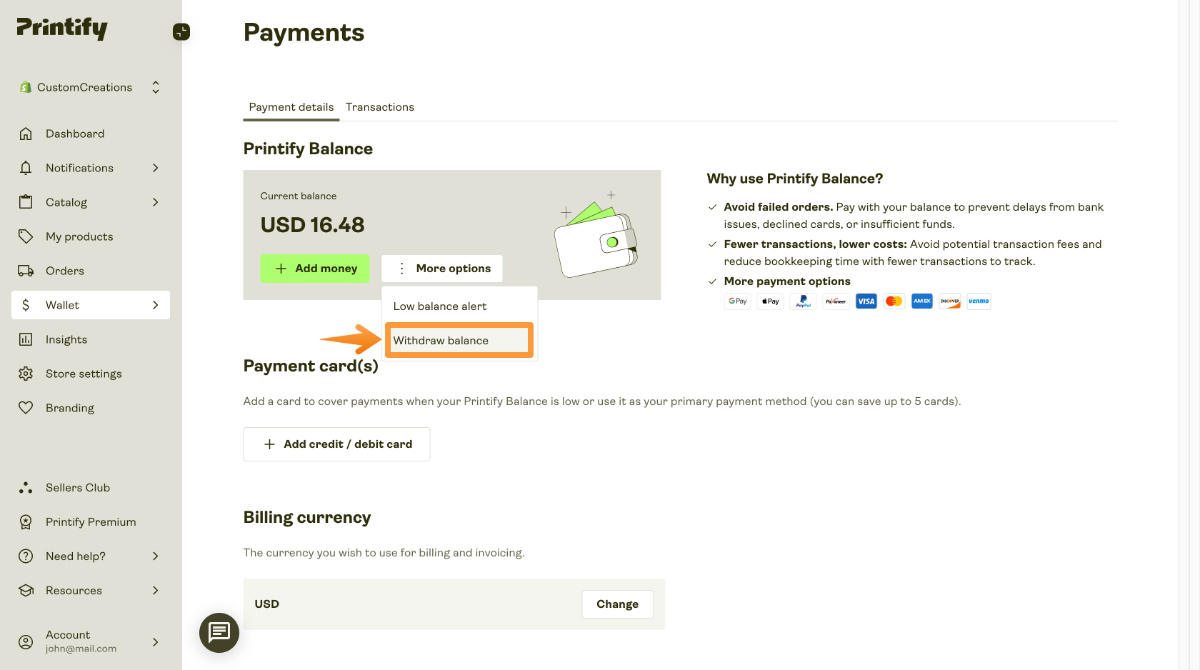1200x670 pixels.
Task: Click the Sellers Club icon
Action: point(25,487)
